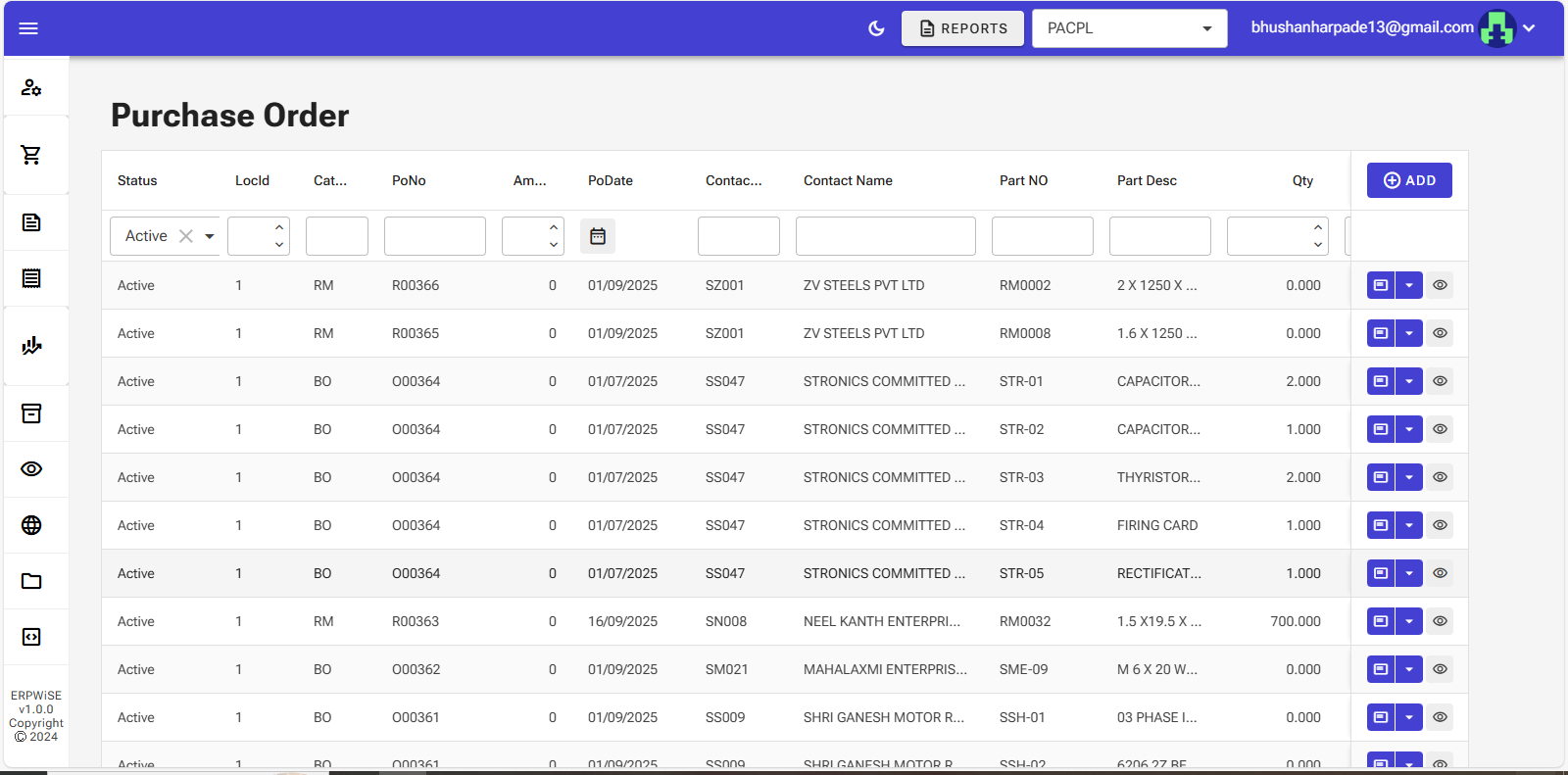This screenshot has width=1568, height=775.
Task: Open the REPORTS button
Action: (x=962, y=28)
